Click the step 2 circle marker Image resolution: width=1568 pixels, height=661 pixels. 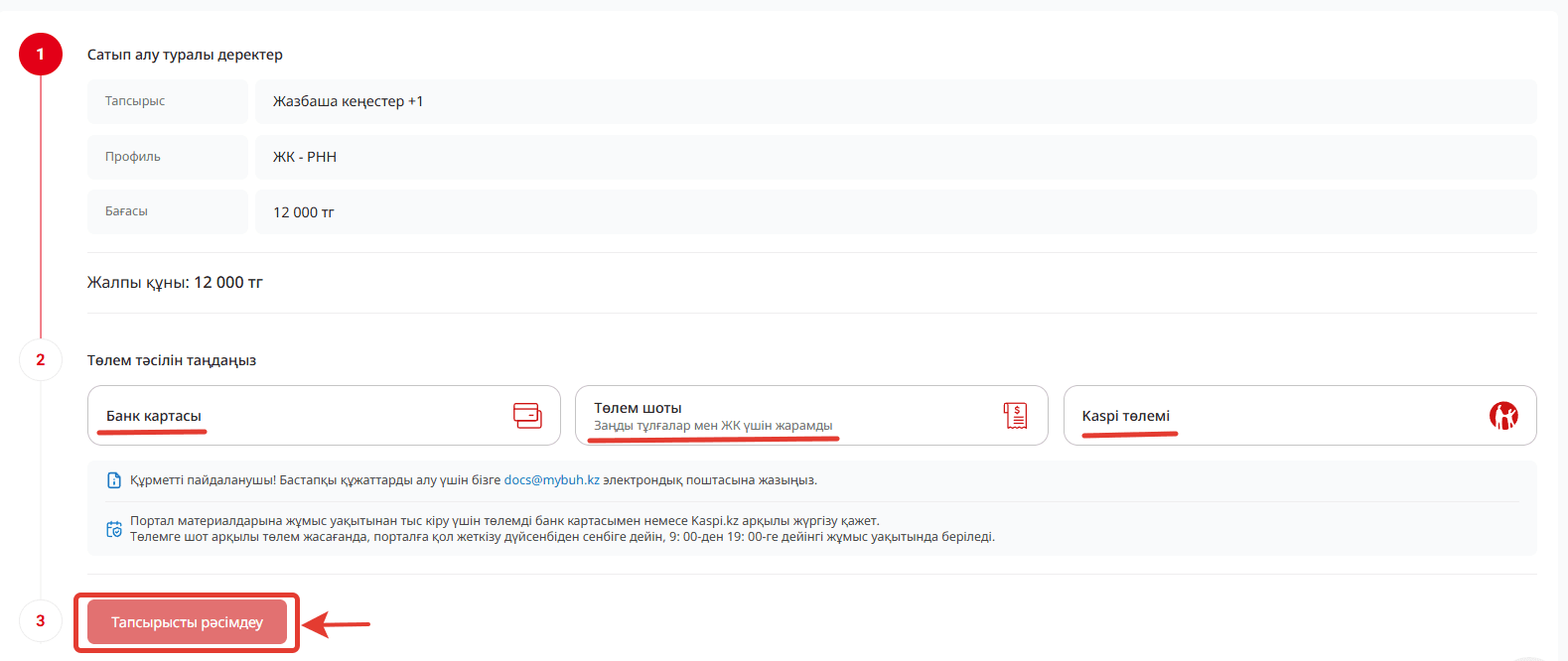click(41, 360)
